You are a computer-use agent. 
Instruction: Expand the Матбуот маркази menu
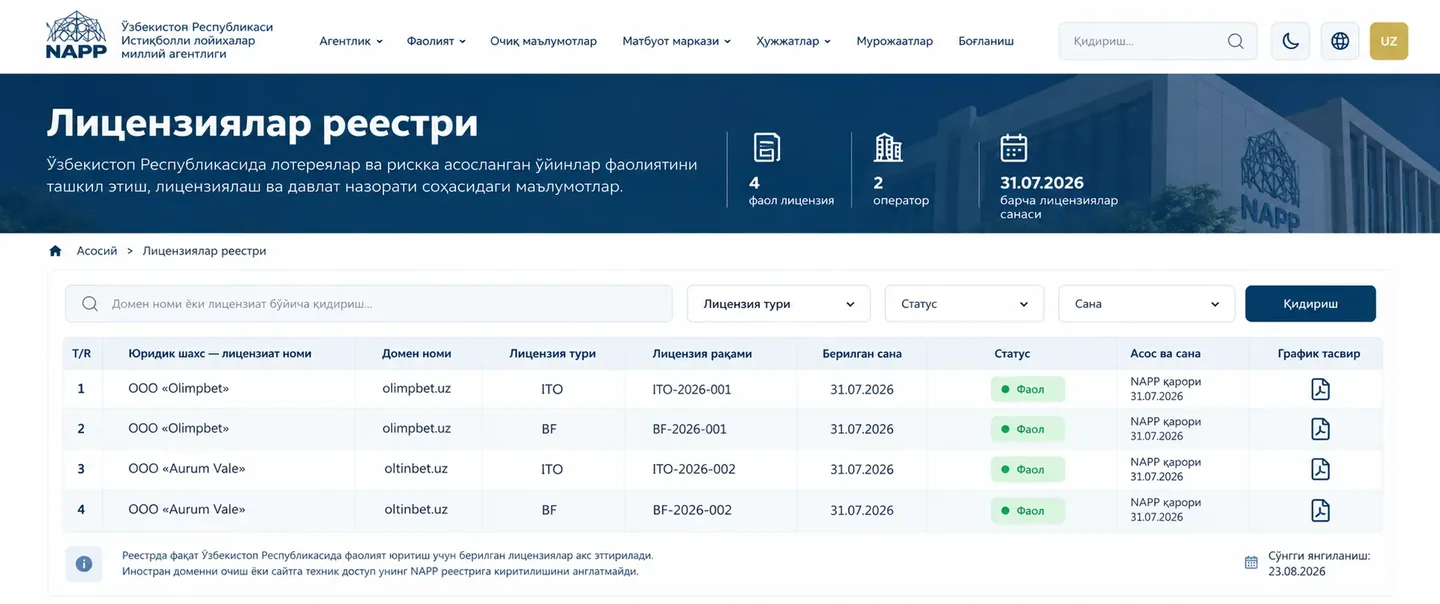click(676, 41)
